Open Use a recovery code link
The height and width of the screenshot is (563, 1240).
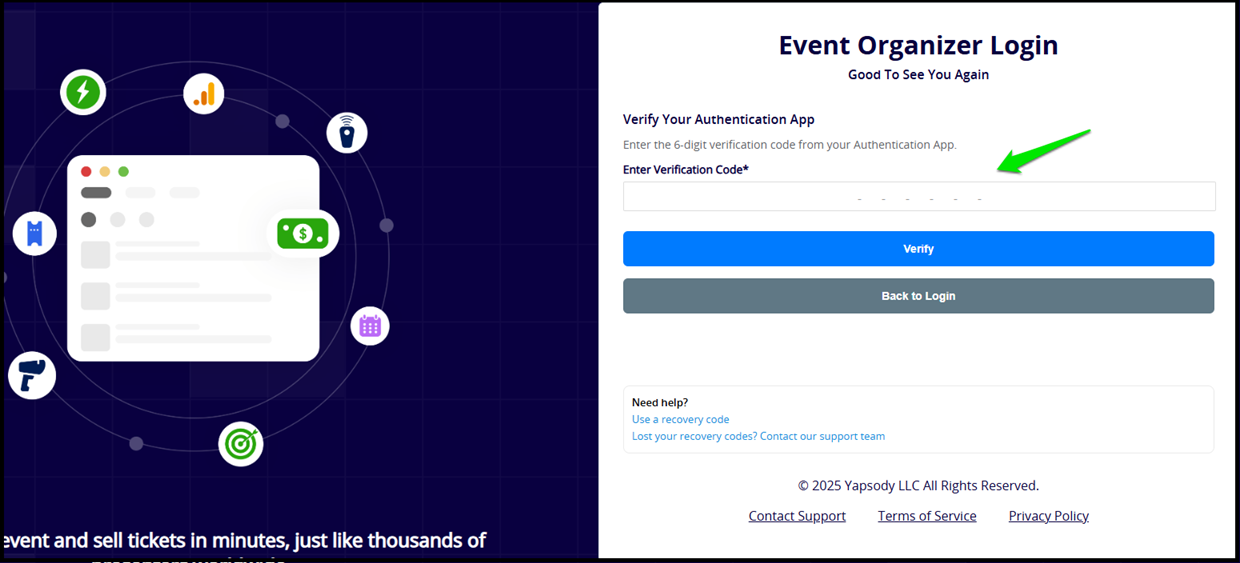coord(680,420)
